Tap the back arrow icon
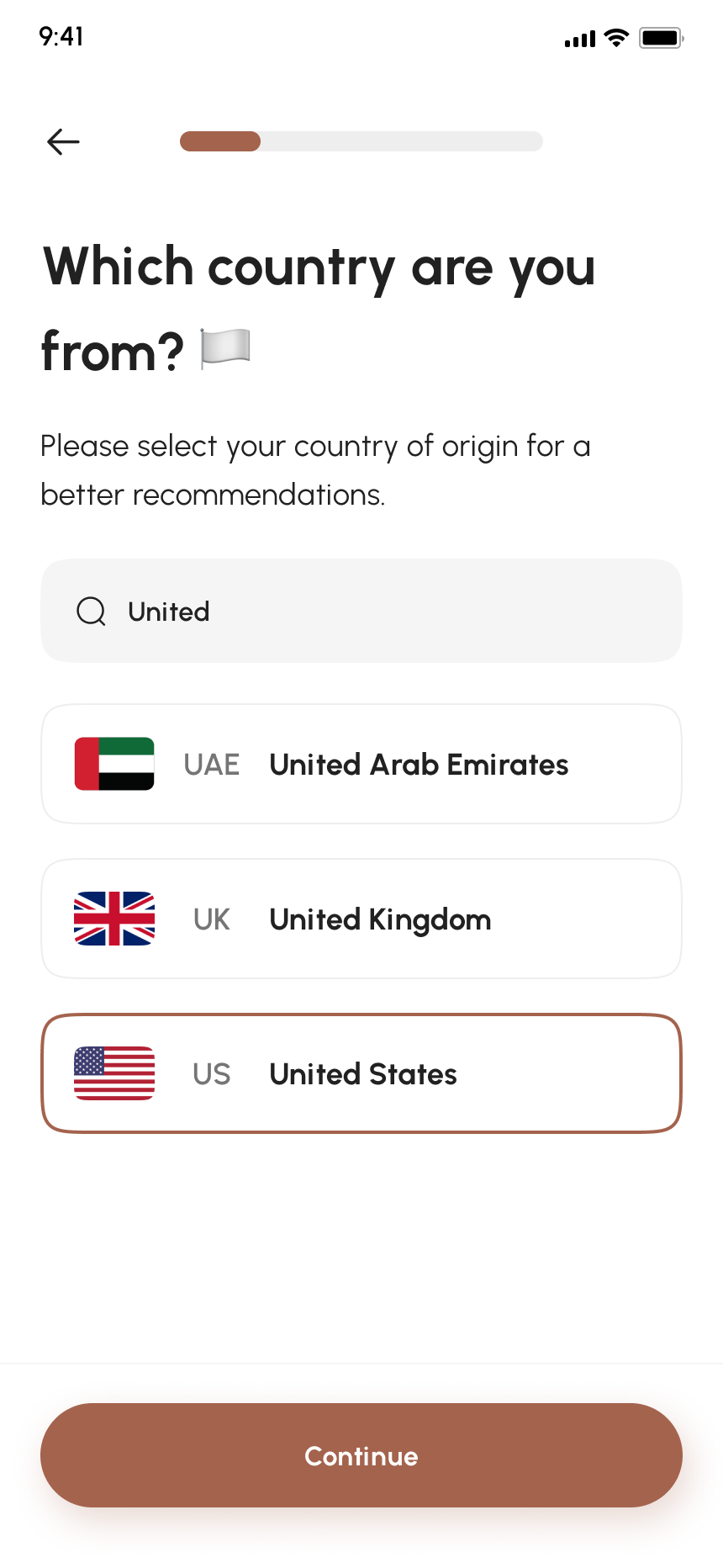 click(63, 141)
